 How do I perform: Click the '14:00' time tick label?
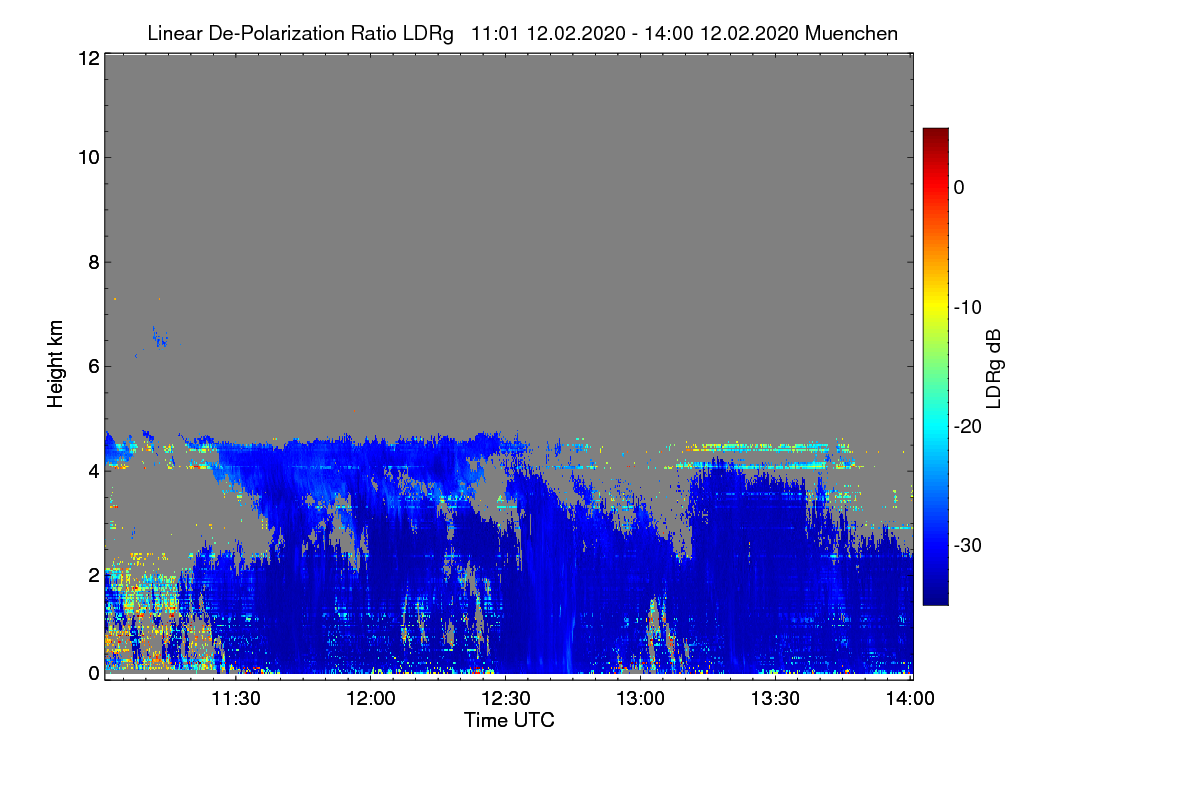910,699
